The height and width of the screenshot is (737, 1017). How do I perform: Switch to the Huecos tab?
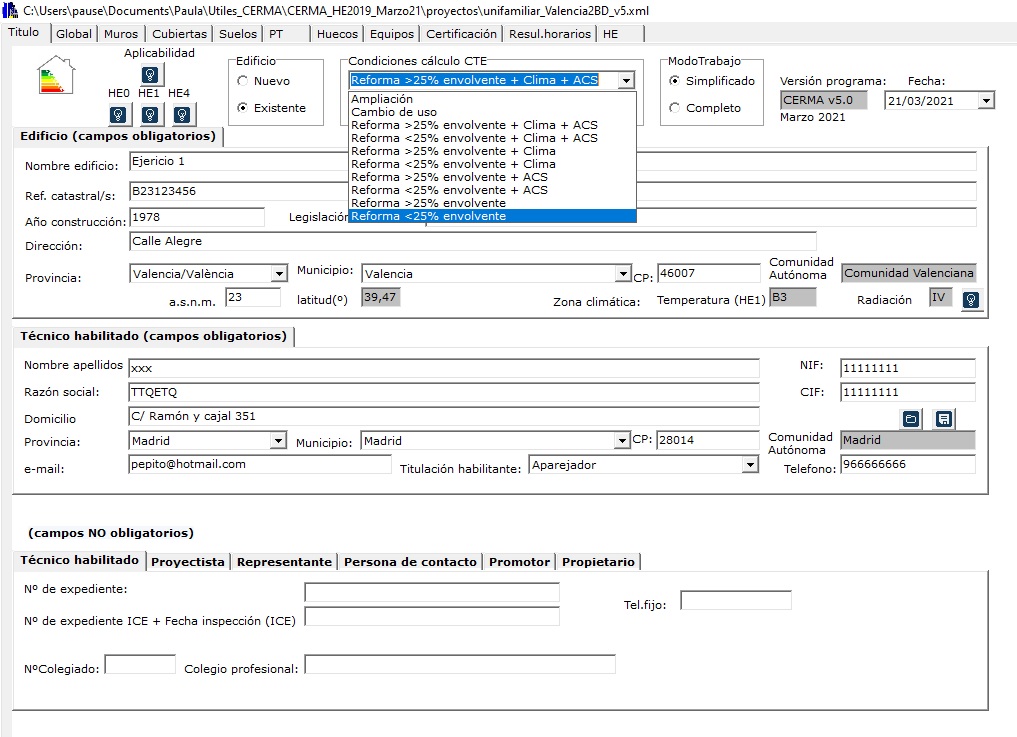(x=337, y=34)
